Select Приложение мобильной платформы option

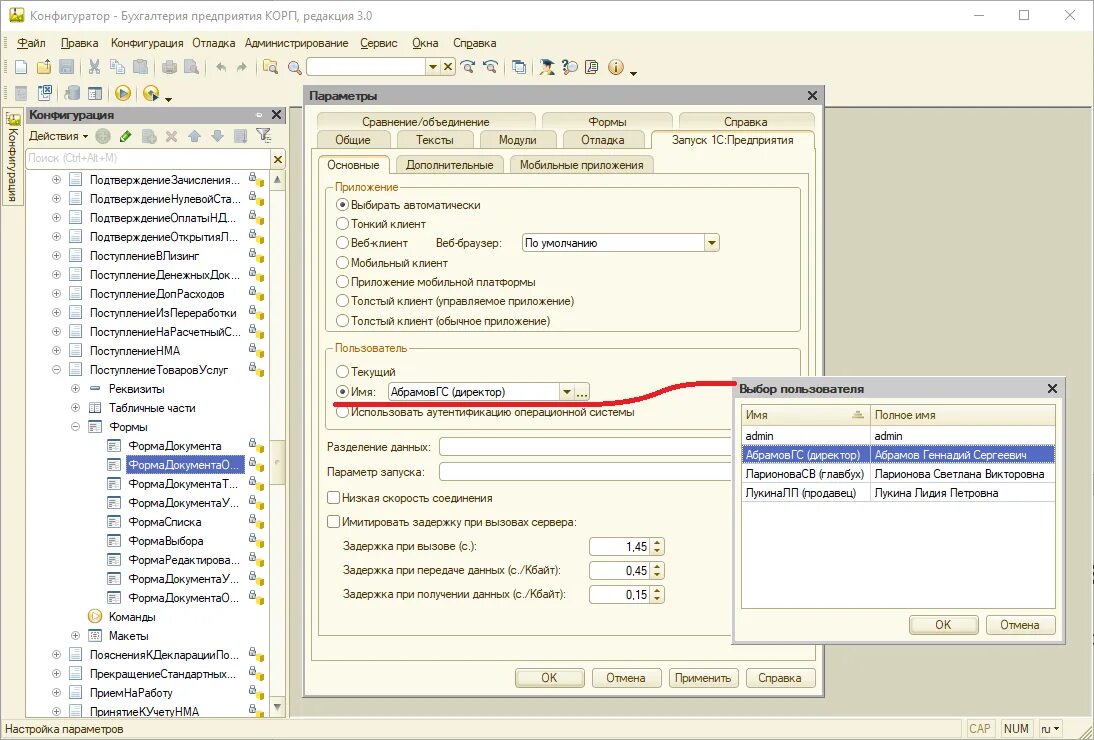click(x=343, y=282)
